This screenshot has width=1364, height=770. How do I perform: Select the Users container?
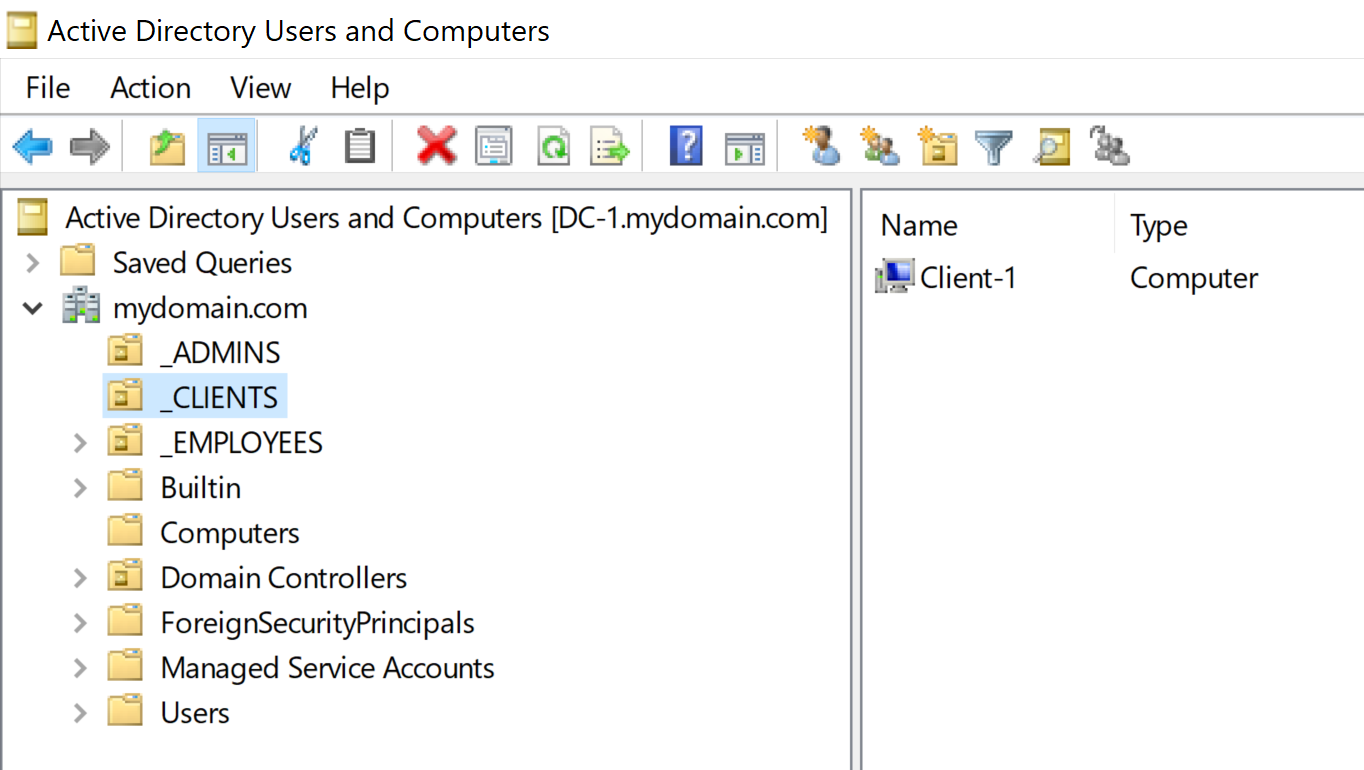click(194, 713)
